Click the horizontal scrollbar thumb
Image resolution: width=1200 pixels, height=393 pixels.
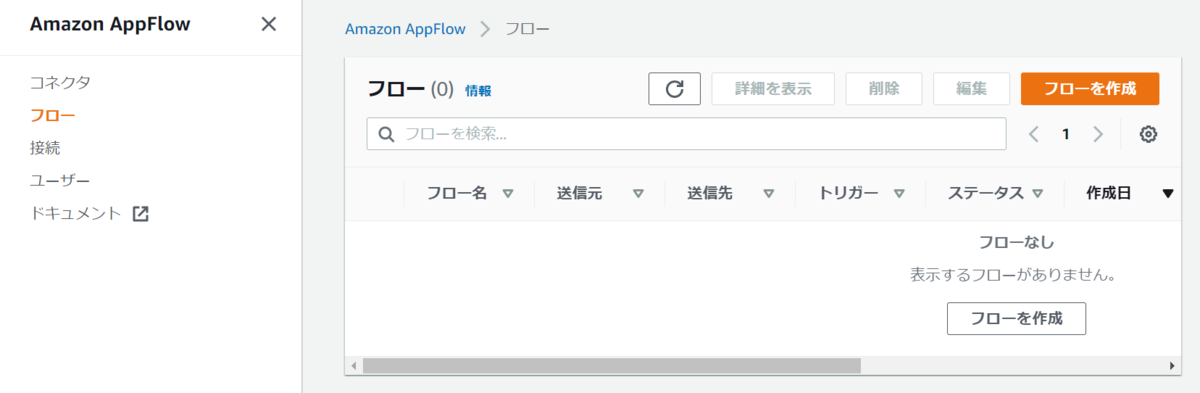611,366
